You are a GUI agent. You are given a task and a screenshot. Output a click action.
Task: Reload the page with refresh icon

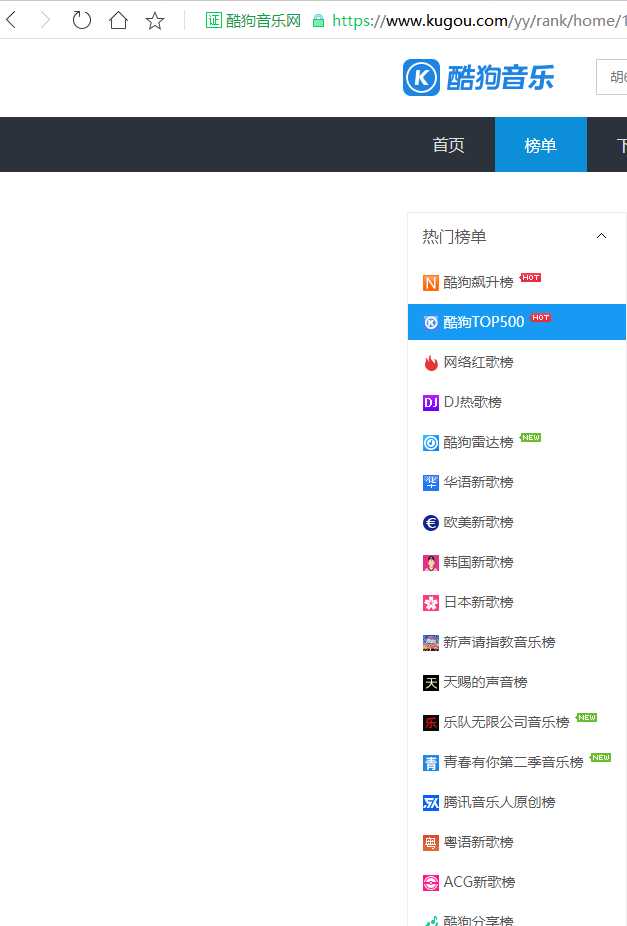pyautogui.click(x=81, y=21)
